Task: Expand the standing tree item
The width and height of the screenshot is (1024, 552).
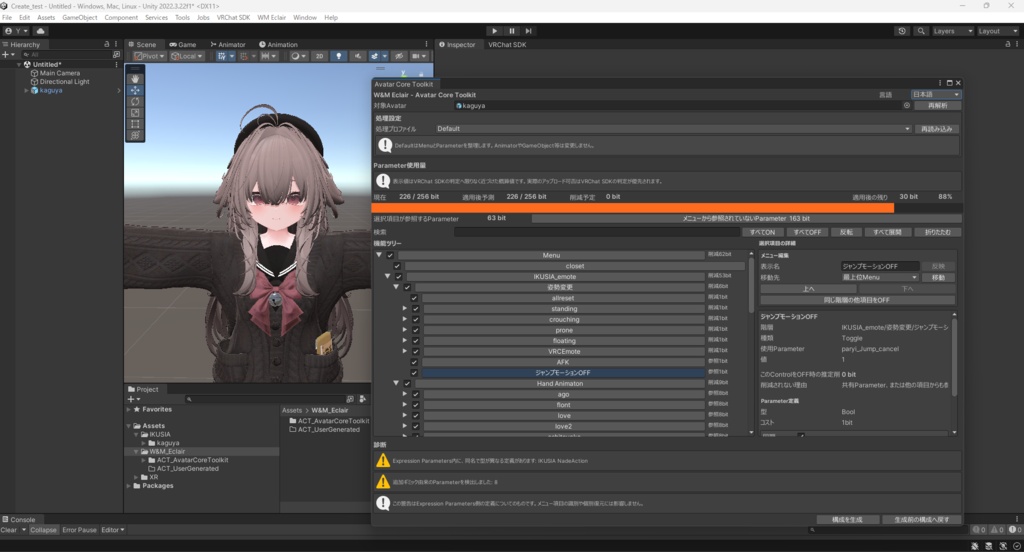Action: [x=405, y=309]
